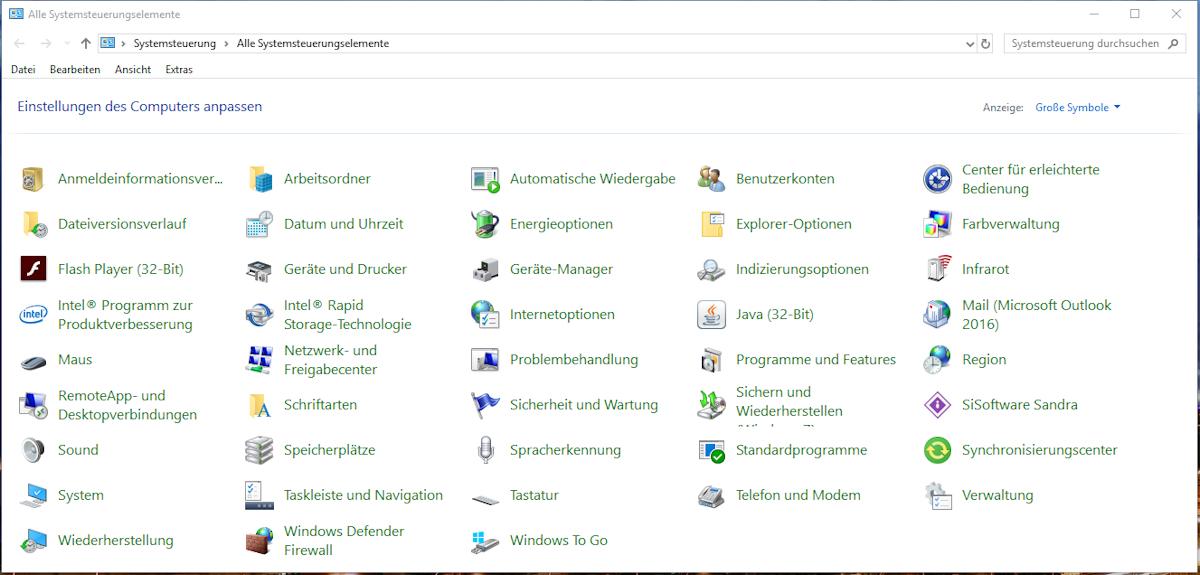Open the Farbverwaltung icon
Image resolution: width=1200 pixels, height=575 pixels.
pos(937,224)
